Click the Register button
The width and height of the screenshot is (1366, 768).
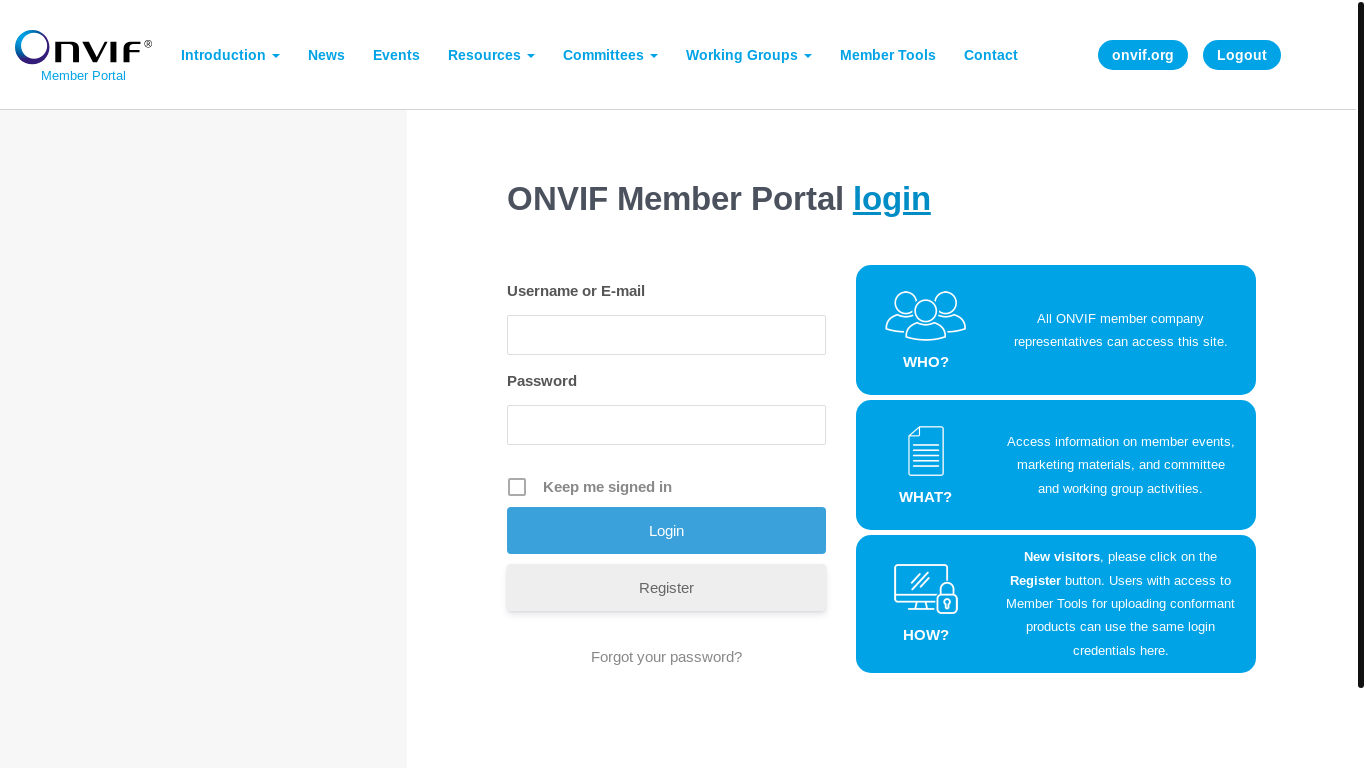(x=666, y=588)
